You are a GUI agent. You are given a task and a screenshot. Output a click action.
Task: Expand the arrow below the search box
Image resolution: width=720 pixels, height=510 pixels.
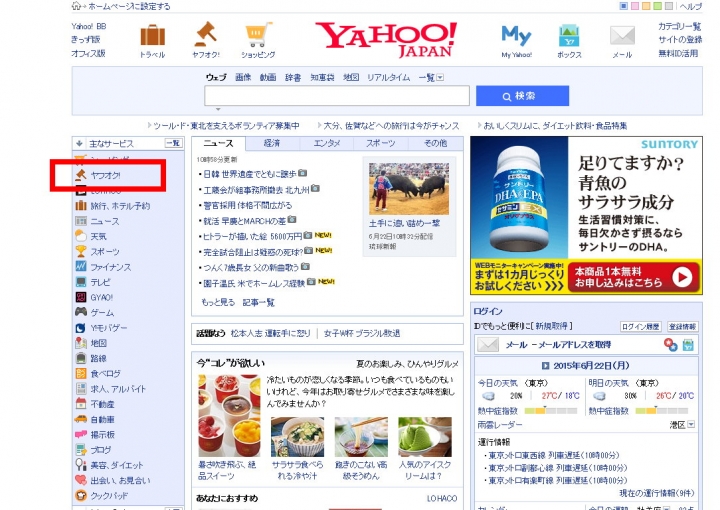[218, 109]
